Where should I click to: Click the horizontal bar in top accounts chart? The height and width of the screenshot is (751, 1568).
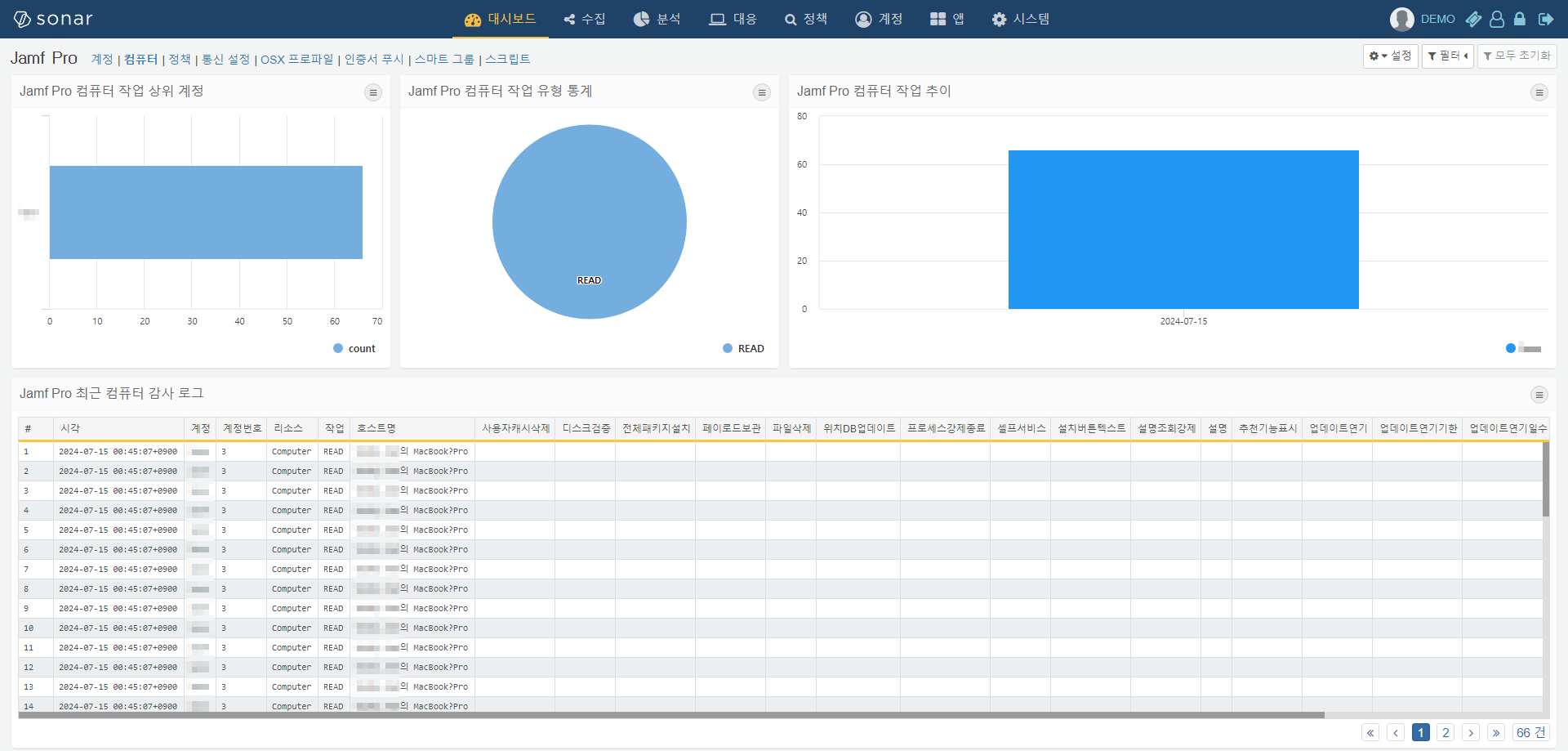click(x=206, y=212)
